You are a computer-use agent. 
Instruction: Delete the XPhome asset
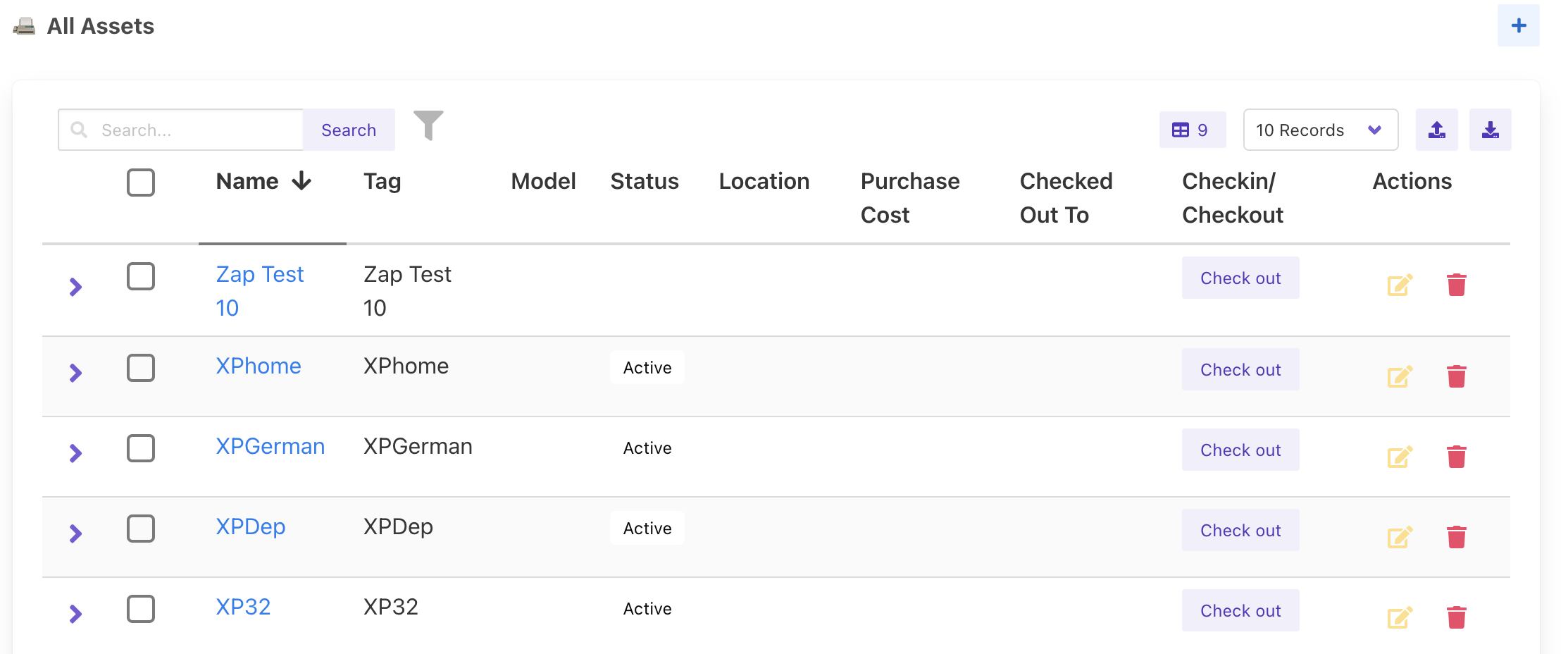coord(1456,376)
